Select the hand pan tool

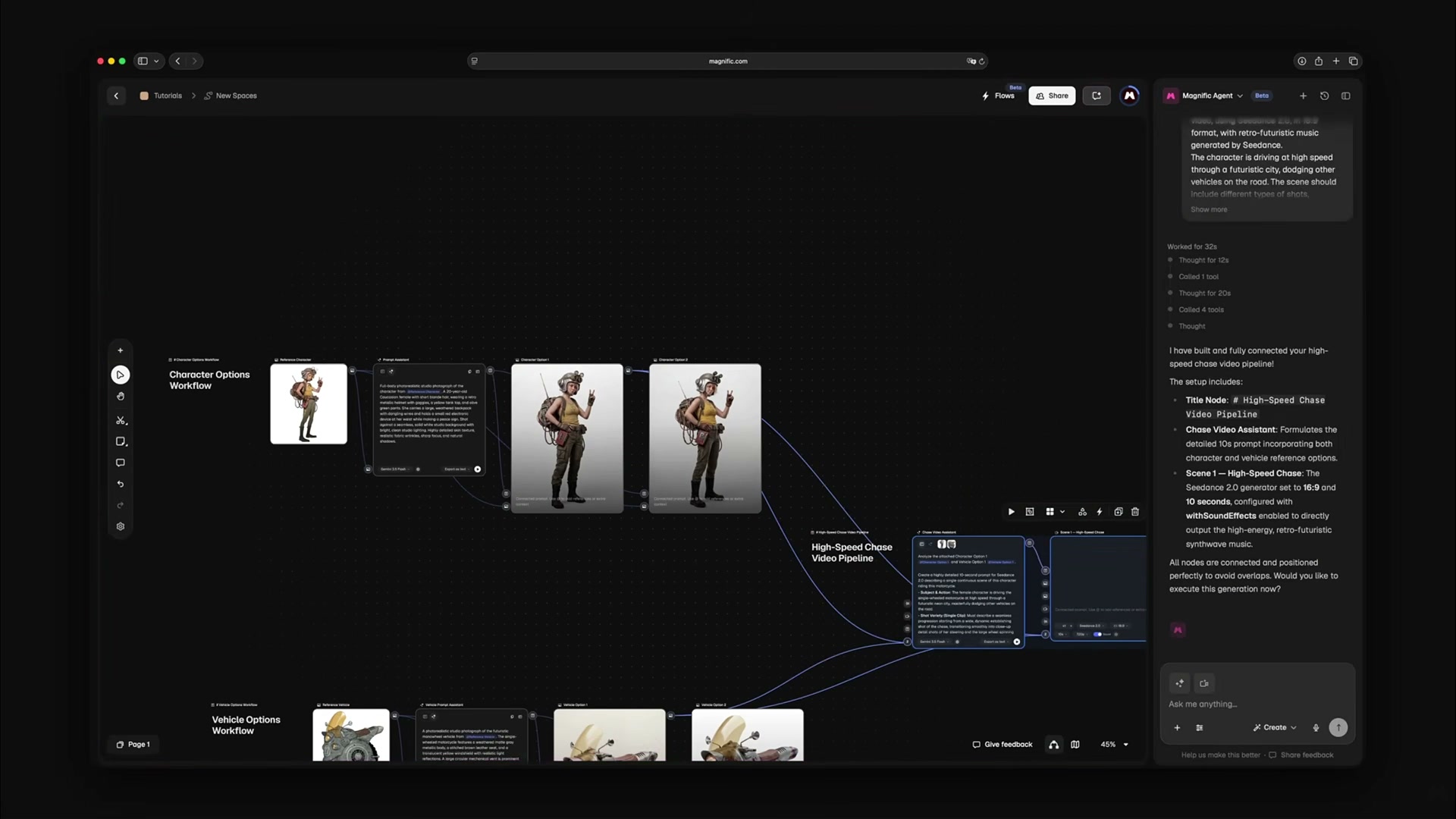click(120, 397)
